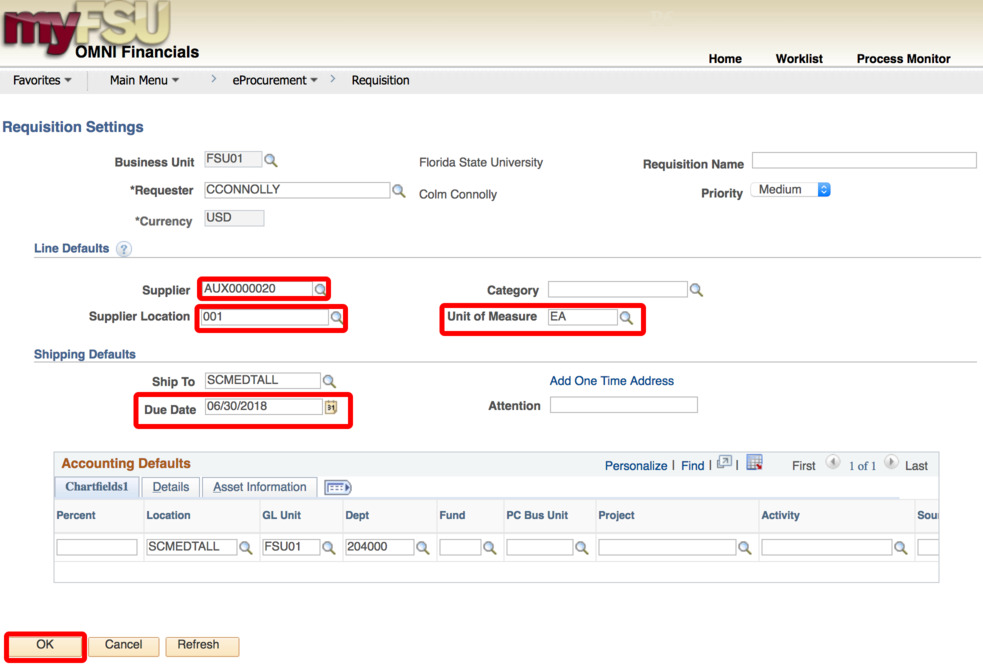Image resolution: width=983 pixels, height=668 pixels.
Task: Open Priority Medium dropdown
Action: pos(791,189)
